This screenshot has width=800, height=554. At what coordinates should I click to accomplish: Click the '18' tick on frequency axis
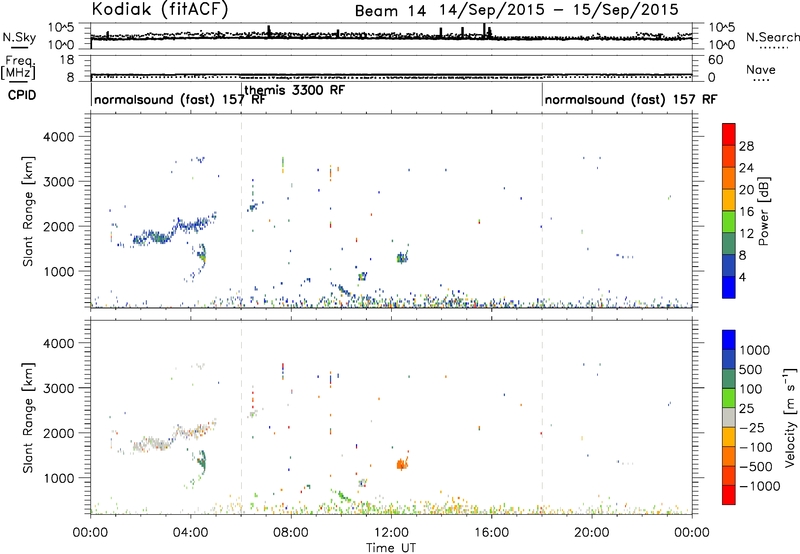(x=67, y=60)
